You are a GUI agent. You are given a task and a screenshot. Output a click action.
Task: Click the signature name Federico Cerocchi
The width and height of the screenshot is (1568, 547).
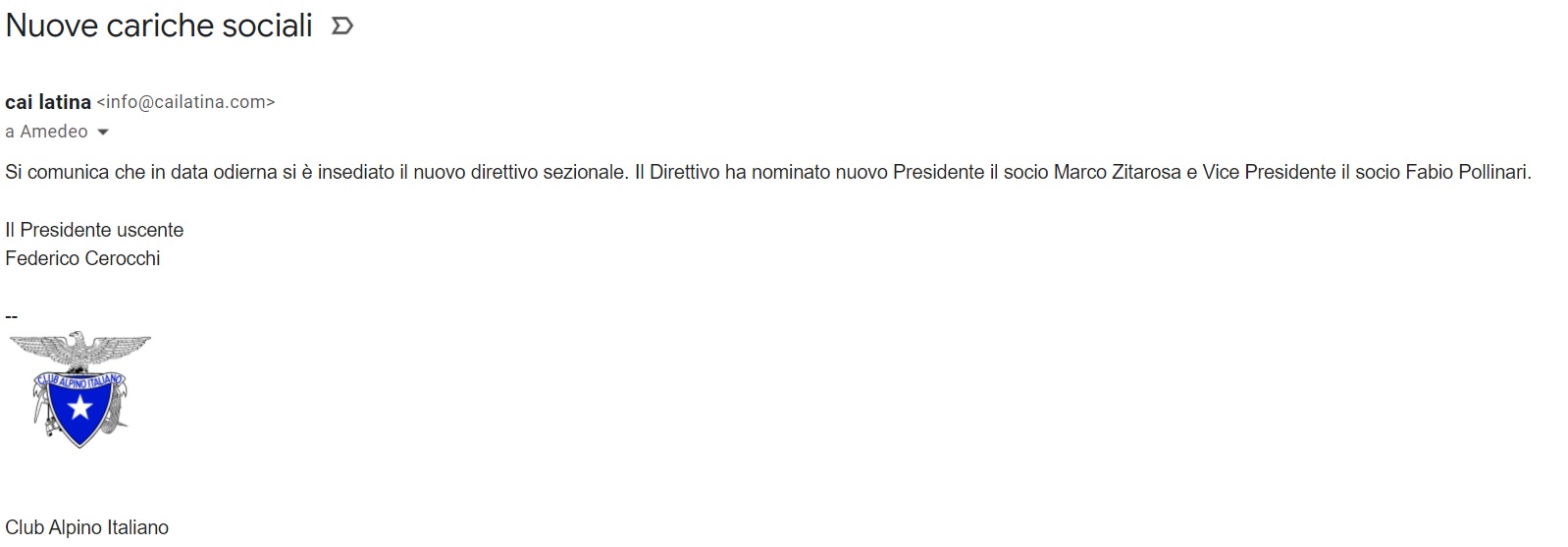click(x=82, y=258)
